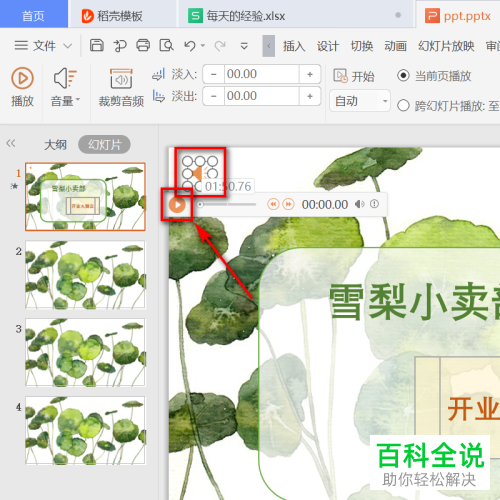Click the Start (开始) timing icon
This screenshot has height=500, width=500.
(x=340, y=76)
